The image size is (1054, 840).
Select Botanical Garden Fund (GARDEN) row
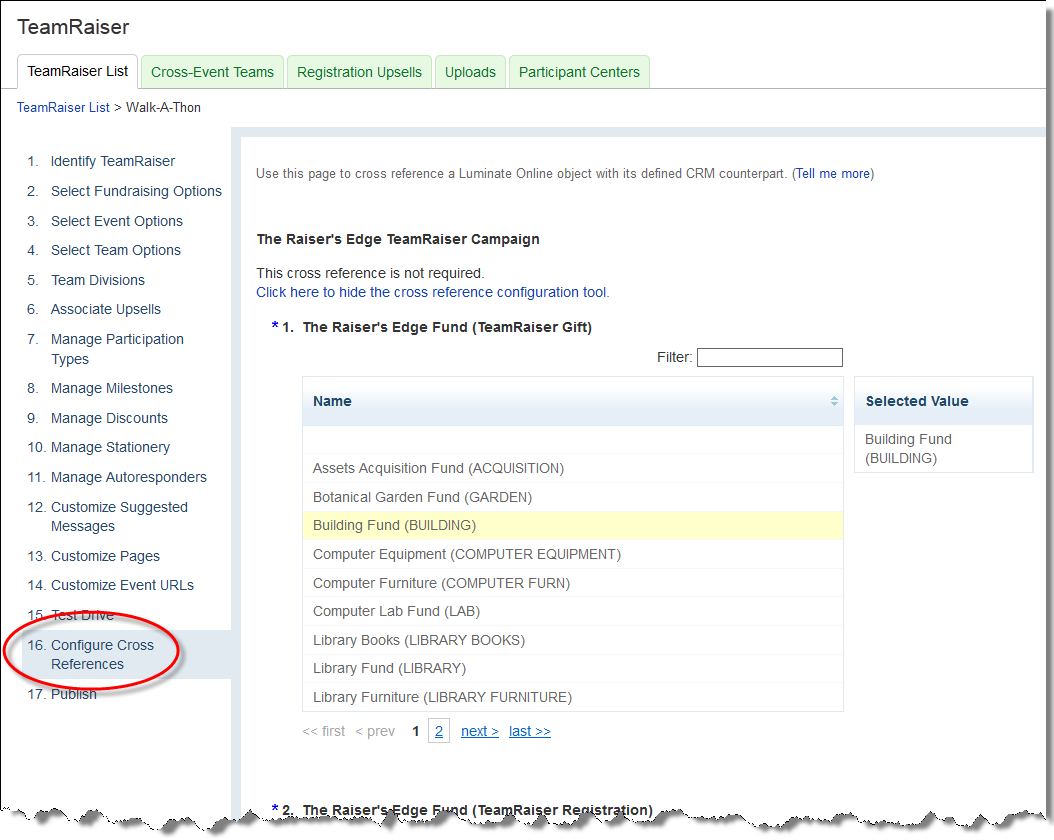tap(573, 497)
